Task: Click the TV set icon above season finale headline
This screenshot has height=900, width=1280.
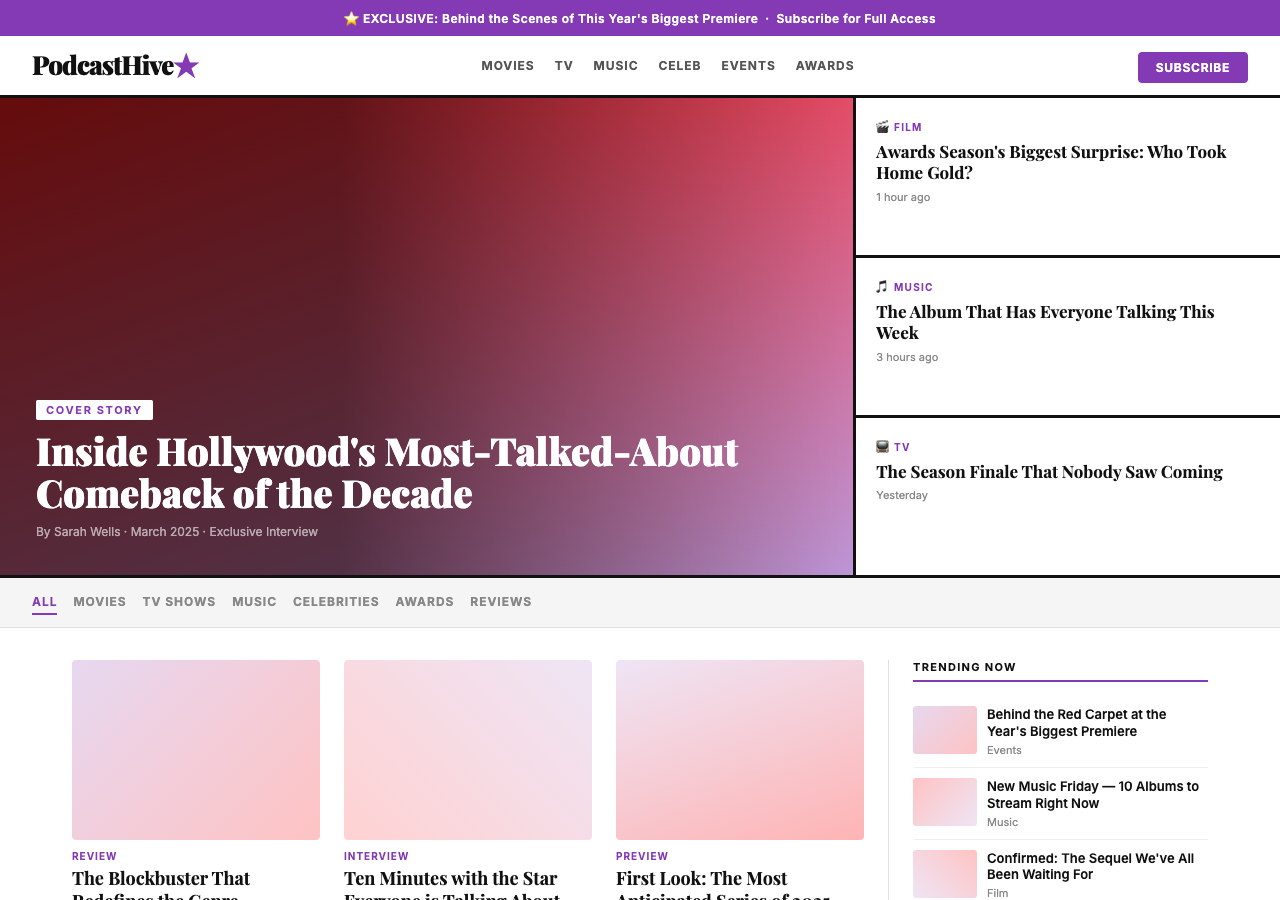Action: click(881, 446)
